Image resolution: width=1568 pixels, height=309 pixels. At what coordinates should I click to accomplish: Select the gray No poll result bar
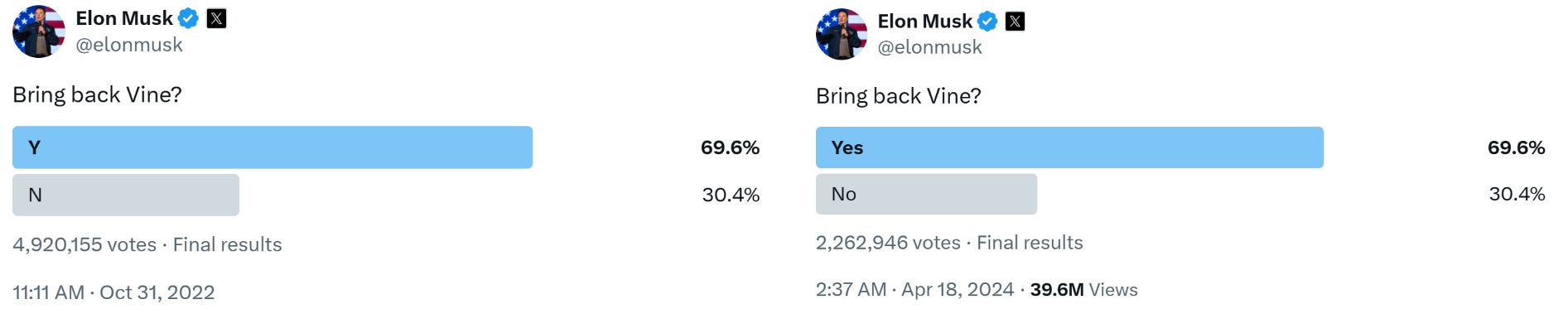926,194
